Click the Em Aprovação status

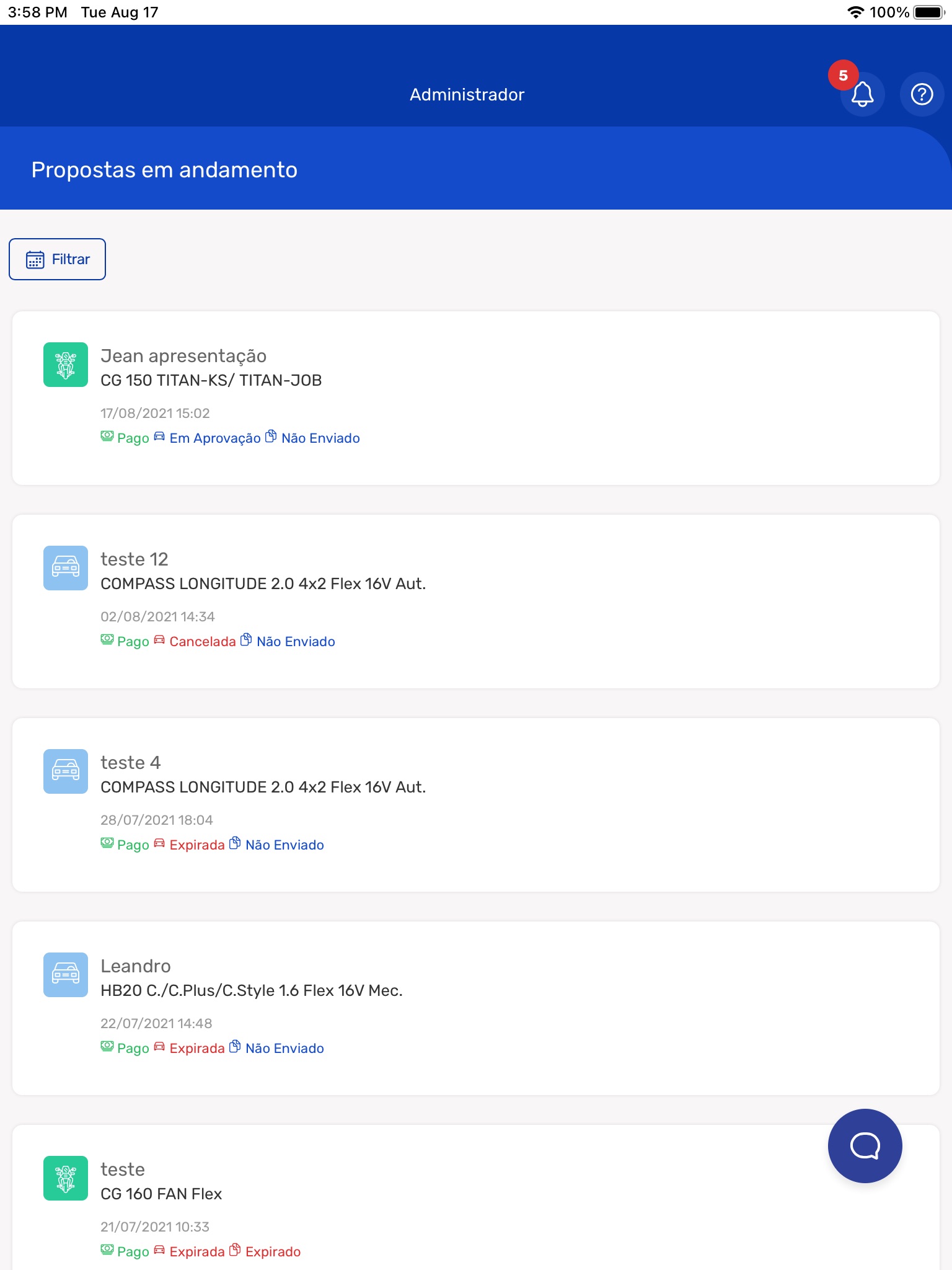click(x=215, y=438)
